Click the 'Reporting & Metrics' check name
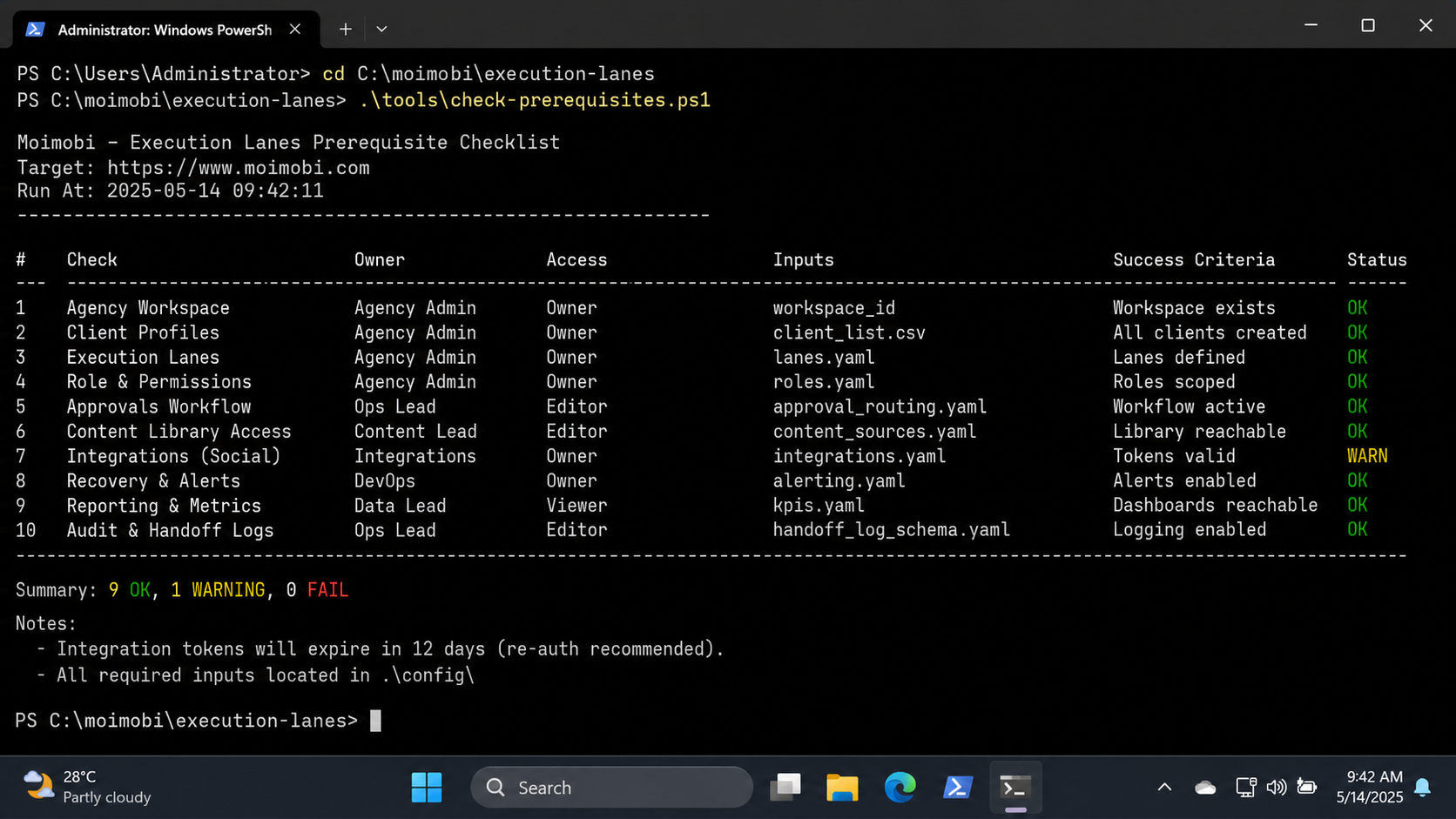 coord(164,506)
